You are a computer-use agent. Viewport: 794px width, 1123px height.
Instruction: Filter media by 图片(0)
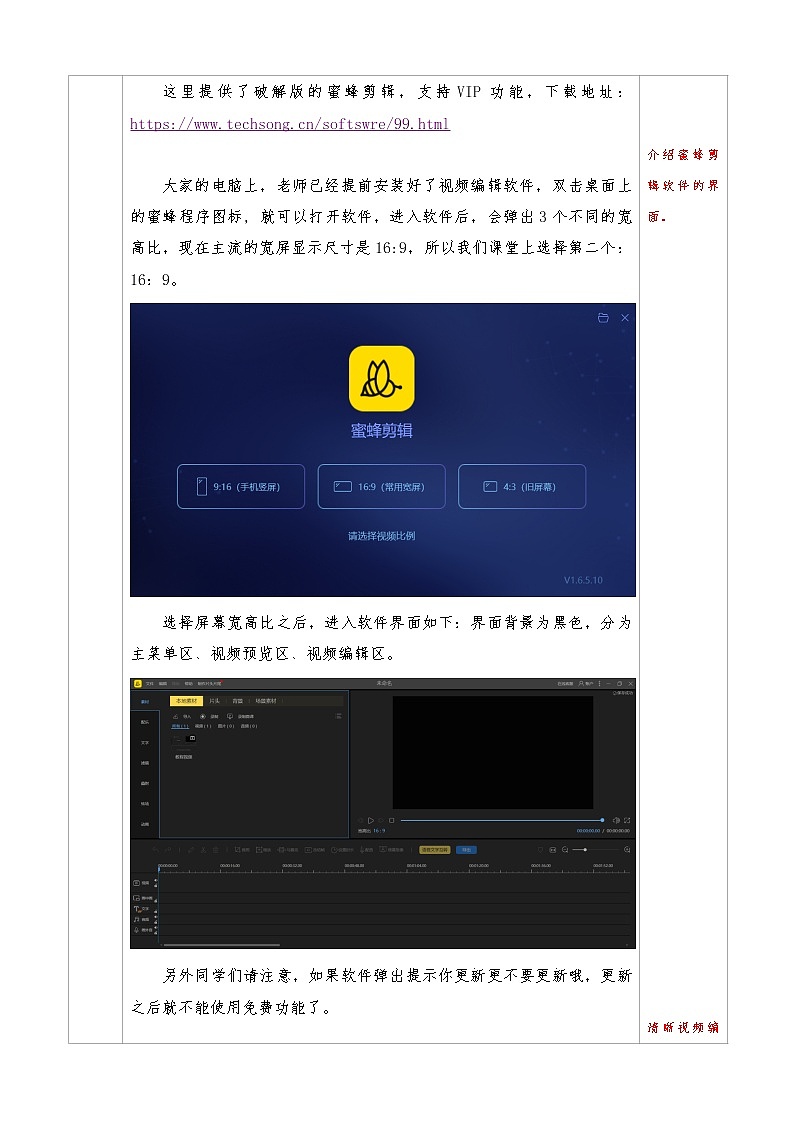click(x=226, y=726)
